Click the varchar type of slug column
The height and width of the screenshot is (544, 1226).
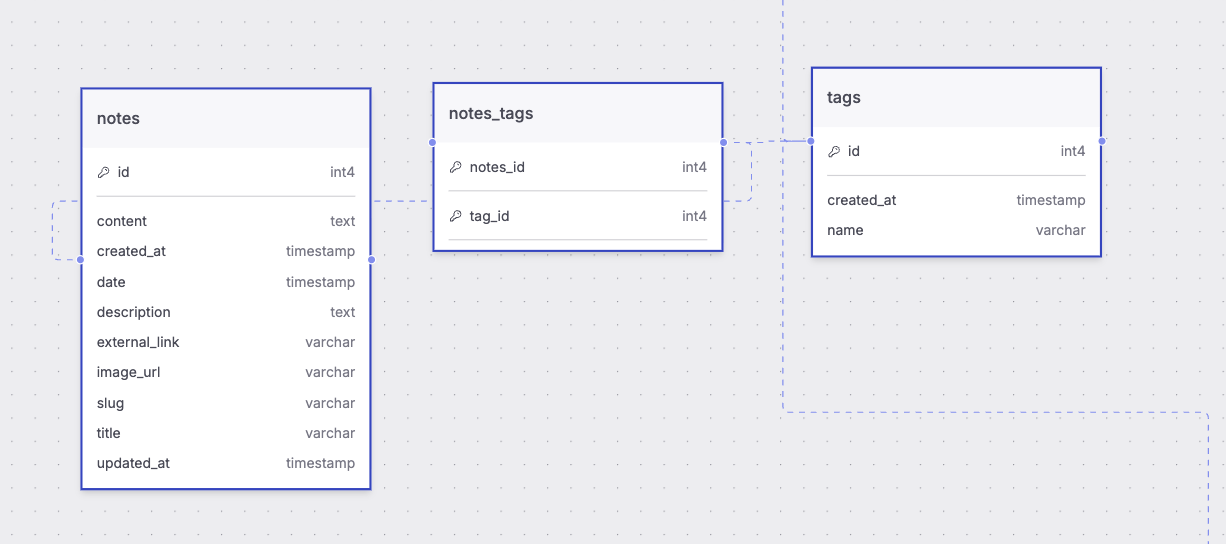tap(330, 403)
